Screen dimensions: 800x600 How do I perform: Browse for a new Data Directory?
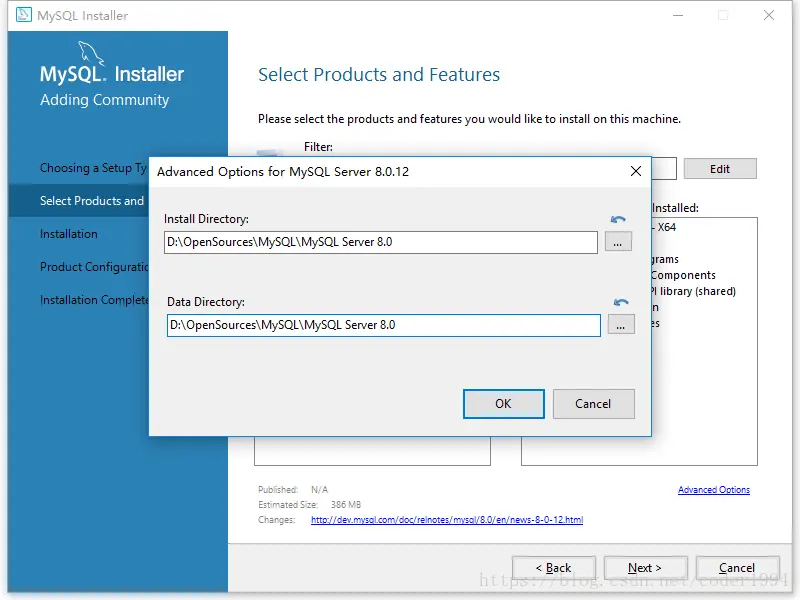[x=620, y=324]
